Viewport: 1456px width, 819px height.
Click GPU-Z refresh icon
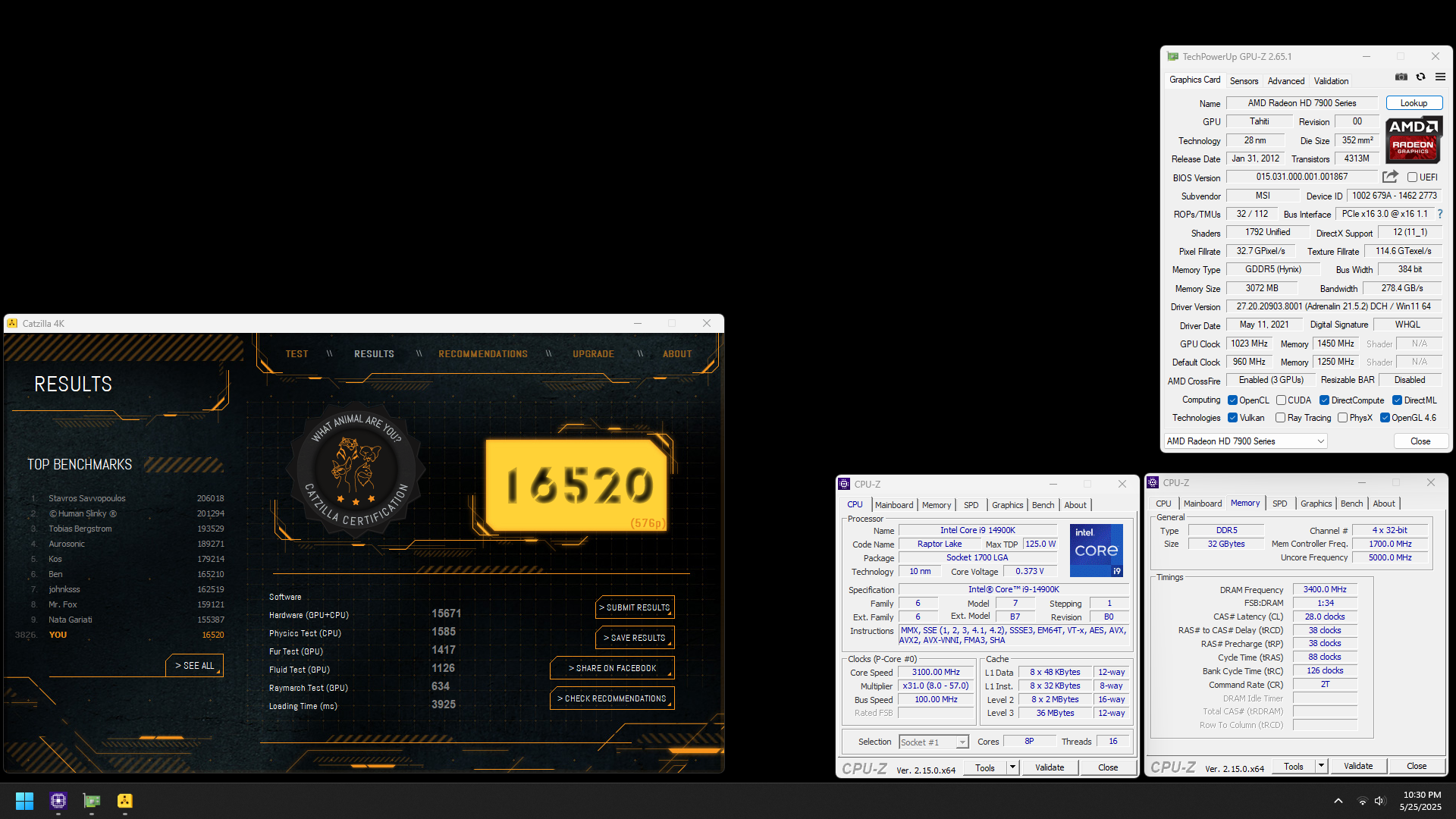[1420, 77]
